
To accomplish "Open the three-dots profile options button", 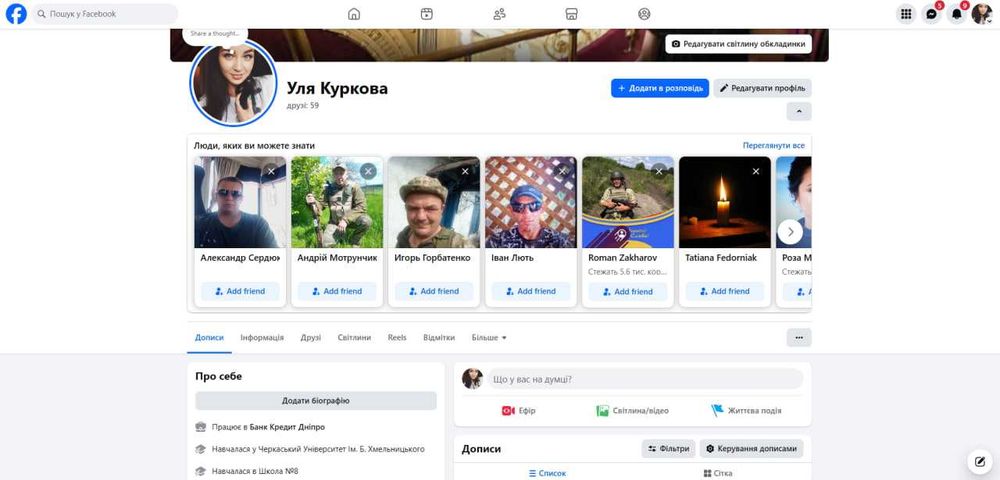I will [x=799, y=338].
